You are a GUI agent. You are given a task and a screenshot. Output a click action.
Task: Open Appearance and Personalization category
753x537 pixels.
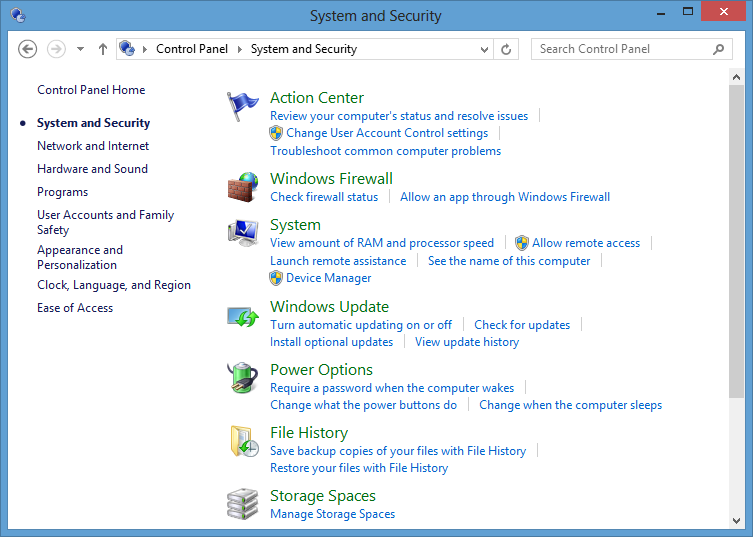[x=80, y=257]
